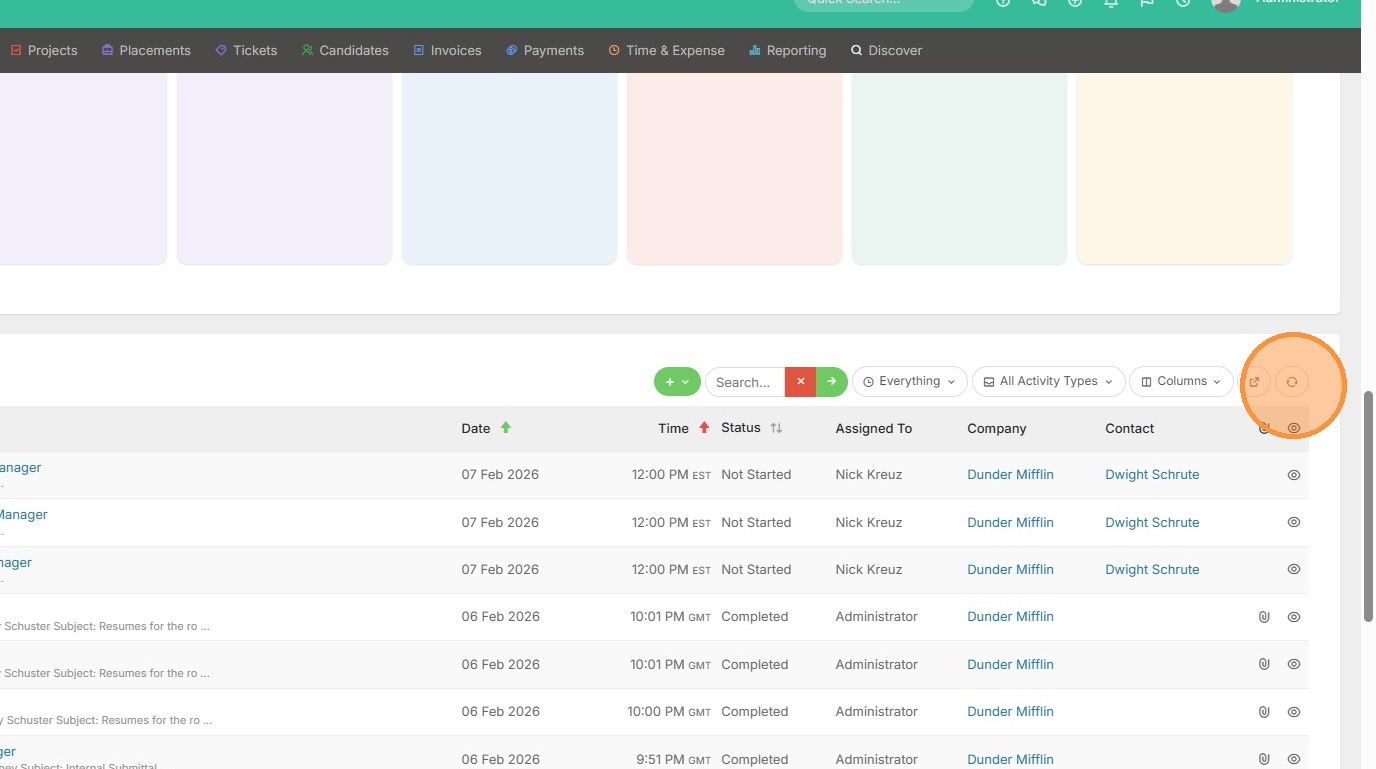Viewport: 1376px width, 769px height.
Task: Submit the search using the green arrow button
Action: point(832,381)
